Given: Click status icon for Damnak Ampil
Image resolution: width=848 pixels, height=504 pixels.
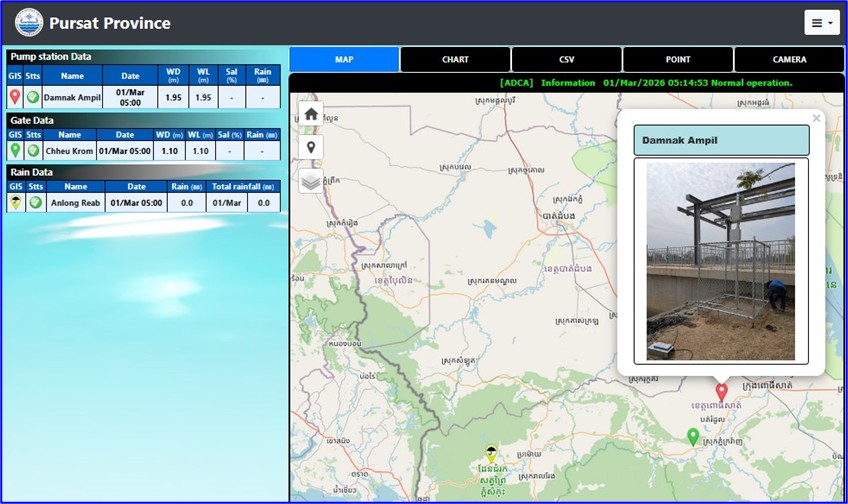Looking at the screenshot, I should 33,97.
